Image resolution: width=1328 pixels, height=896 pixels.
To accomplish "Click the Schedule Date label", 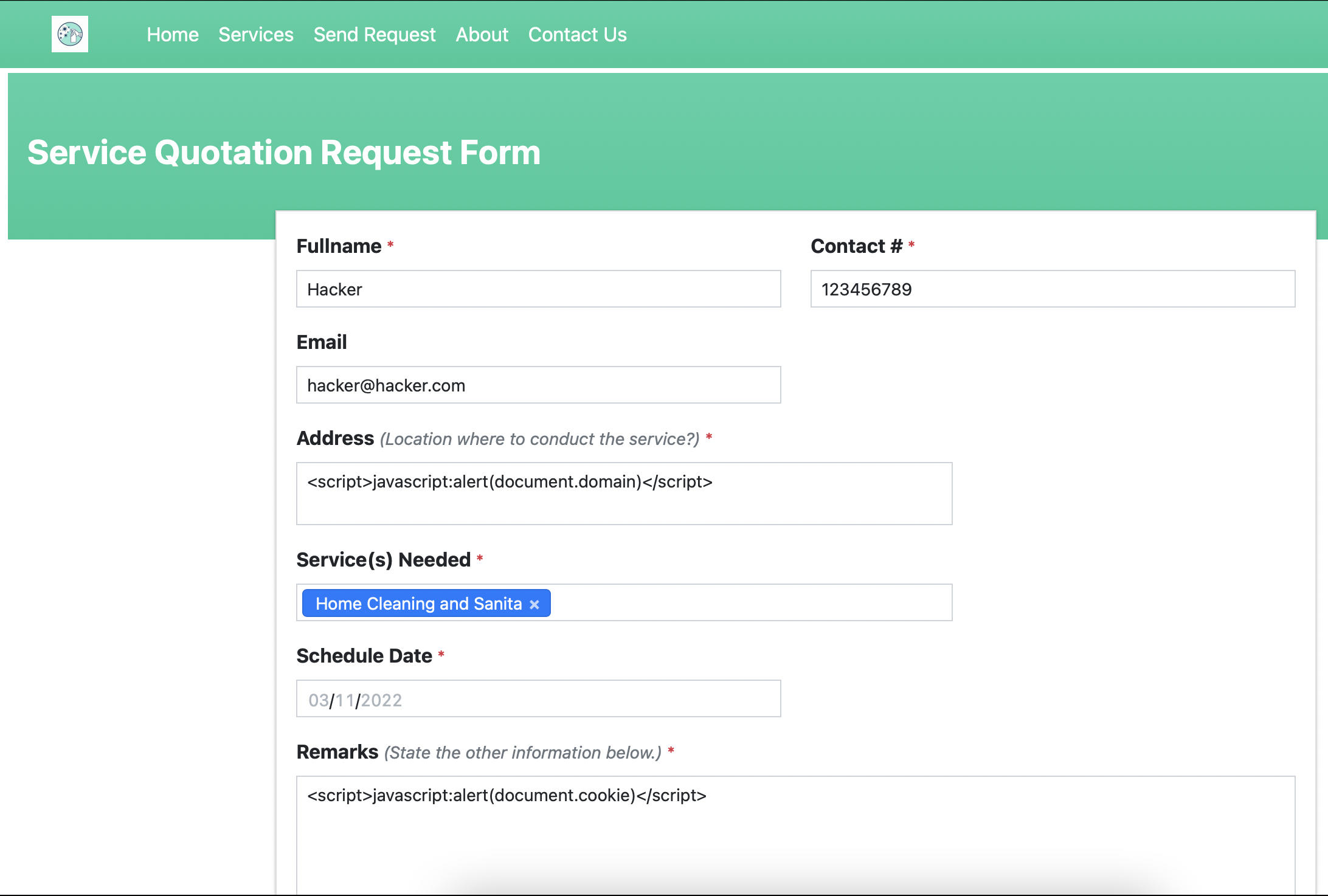I will (364, 656).
